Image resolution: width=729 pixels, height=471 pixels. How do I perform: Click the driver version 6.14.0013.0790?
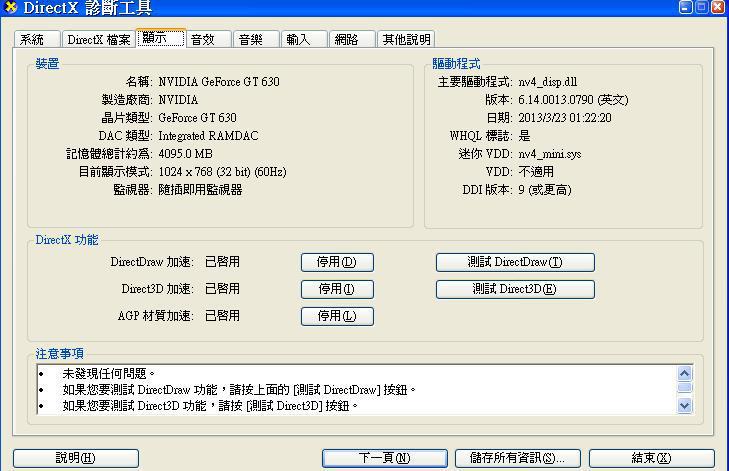556,100
